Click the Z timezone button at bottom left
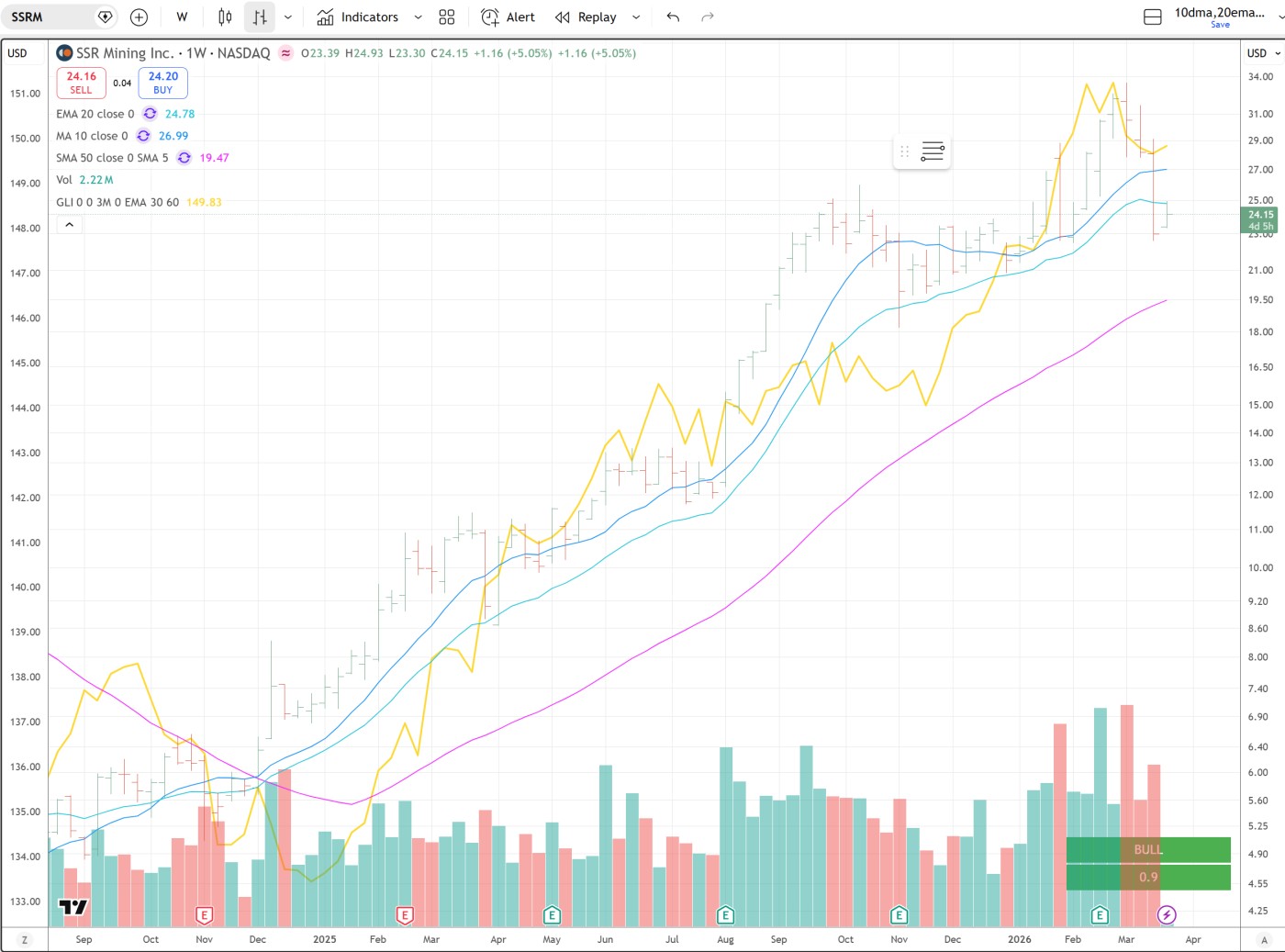This screenshot has width=1285, height=952. tap(25, 940)
